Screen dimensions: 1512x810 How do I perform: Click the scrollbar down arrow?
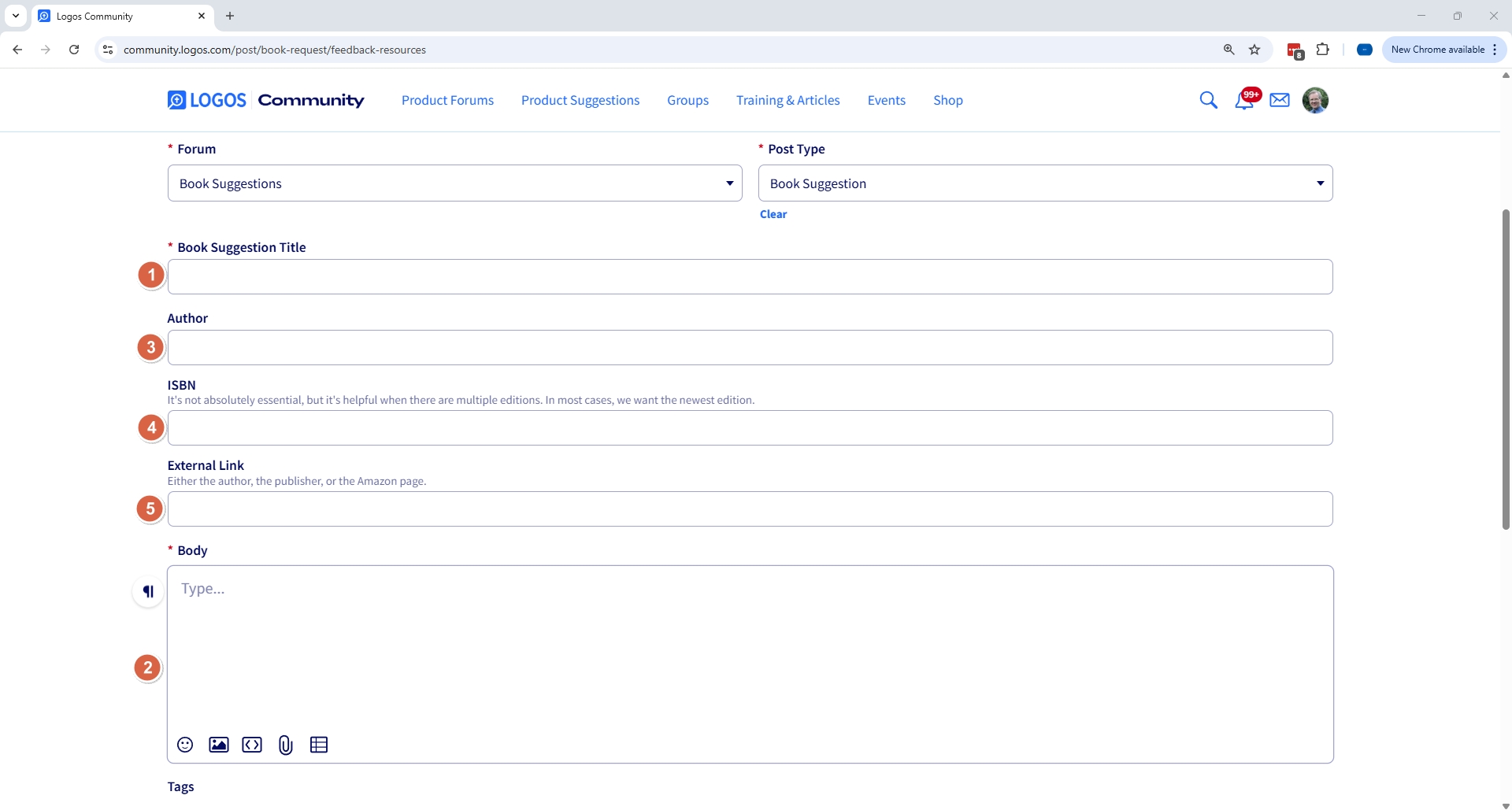click(1506, 804)
